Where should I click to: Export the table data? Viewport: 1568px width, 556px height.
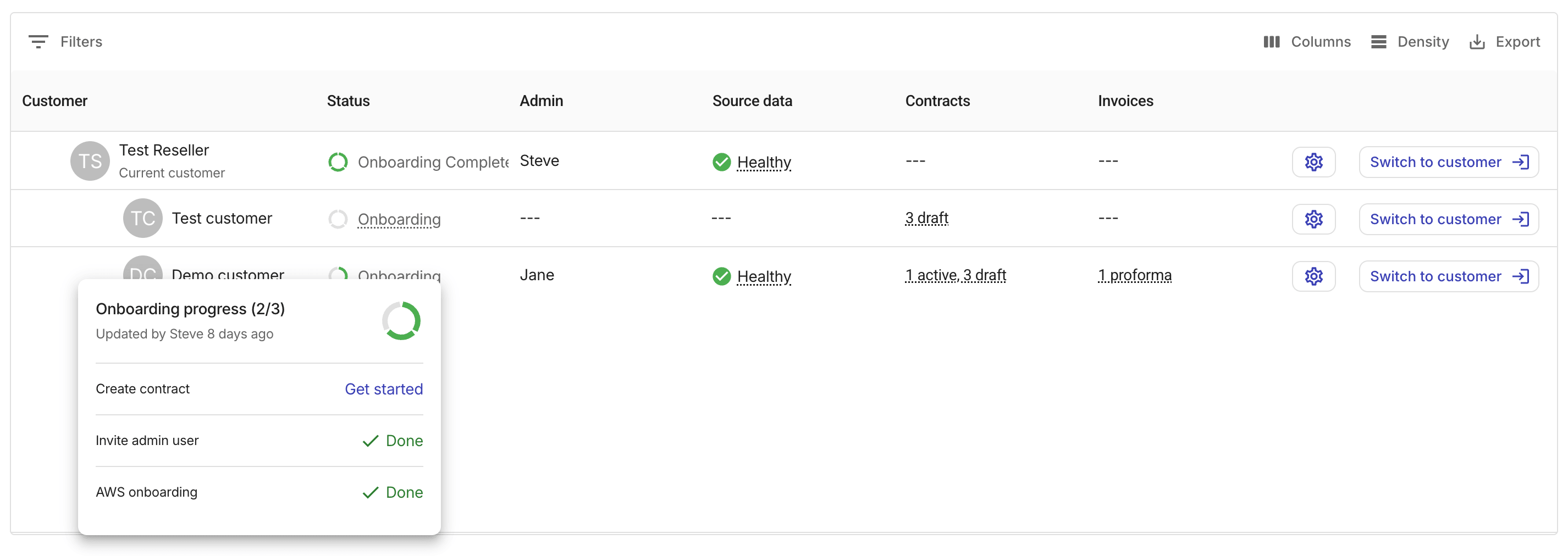point(1505,41)
